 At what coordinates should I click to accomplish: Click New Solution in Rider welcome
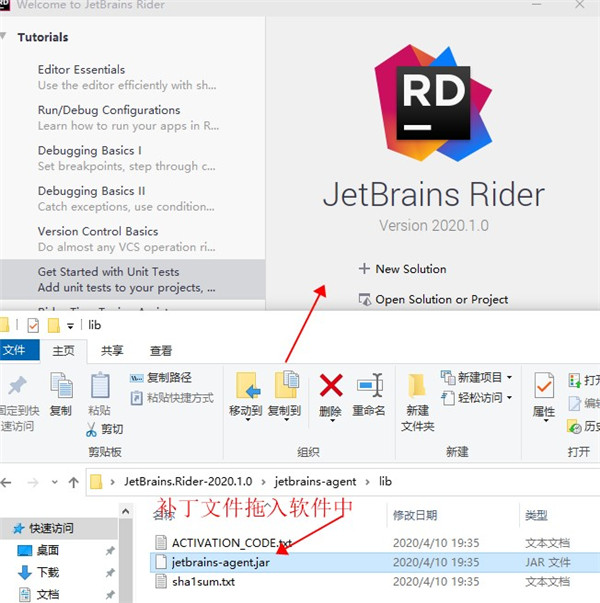click(411, 269)
